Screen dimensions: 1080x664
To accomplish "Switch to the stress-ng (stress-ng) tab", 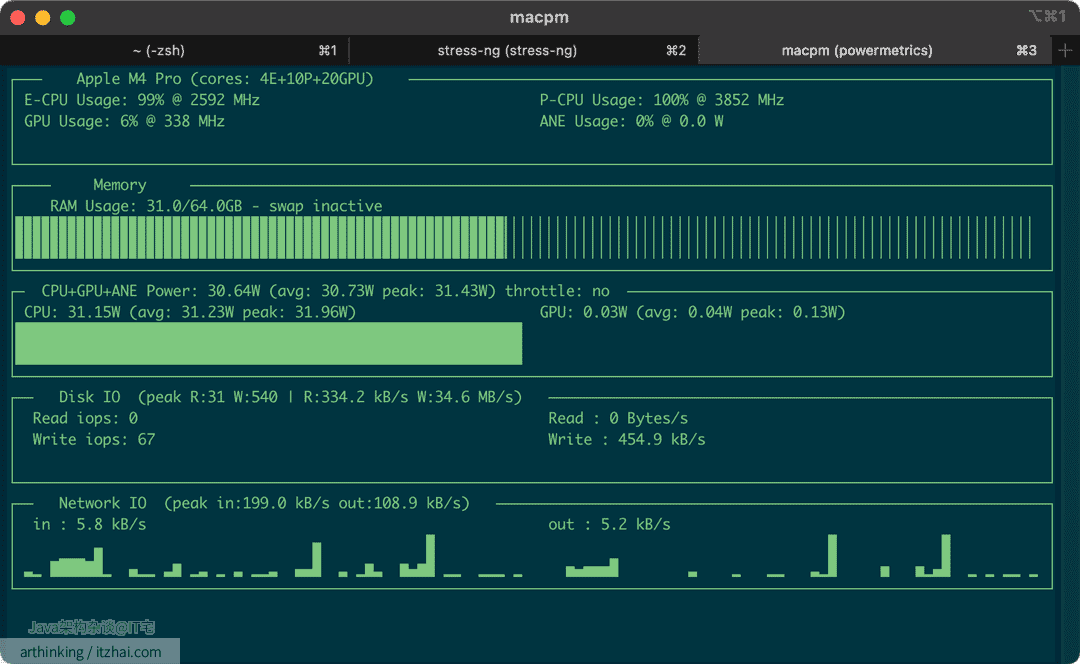I will click(x=523, y=50).
